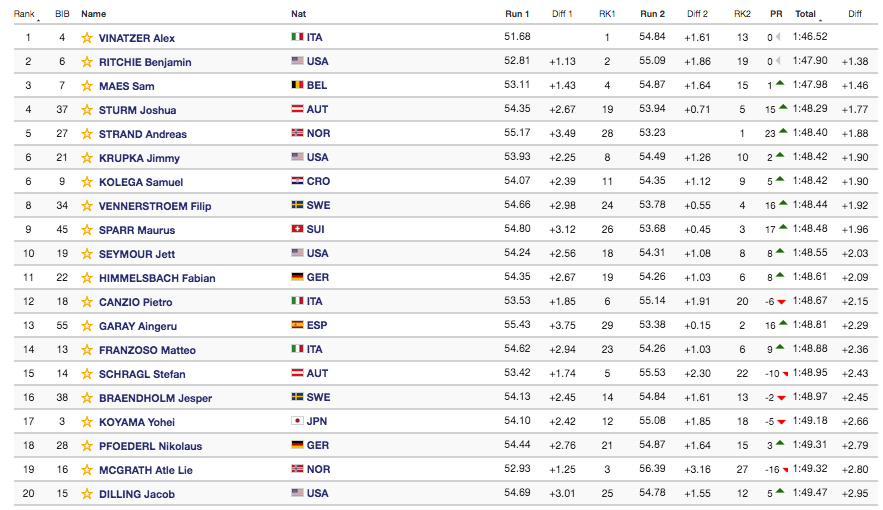
Task: Click the Nat column header
Action: tap(298, 14)
